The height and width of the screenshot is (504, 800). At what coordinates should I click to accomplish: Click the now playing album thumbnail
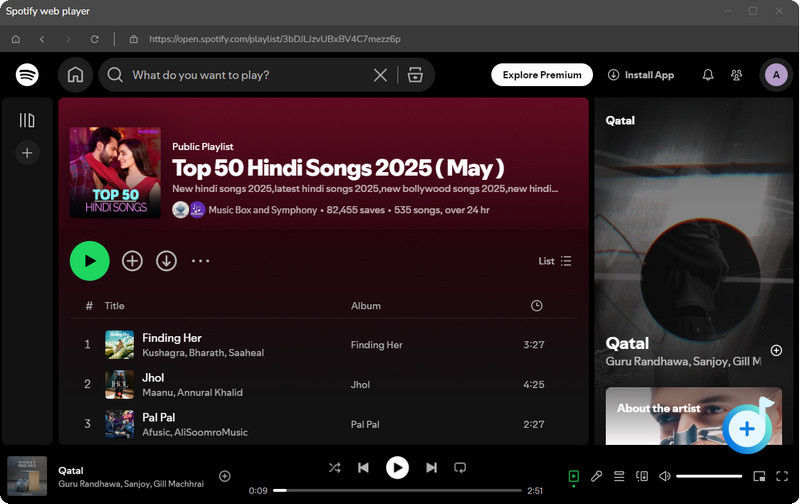pos(27,476)
